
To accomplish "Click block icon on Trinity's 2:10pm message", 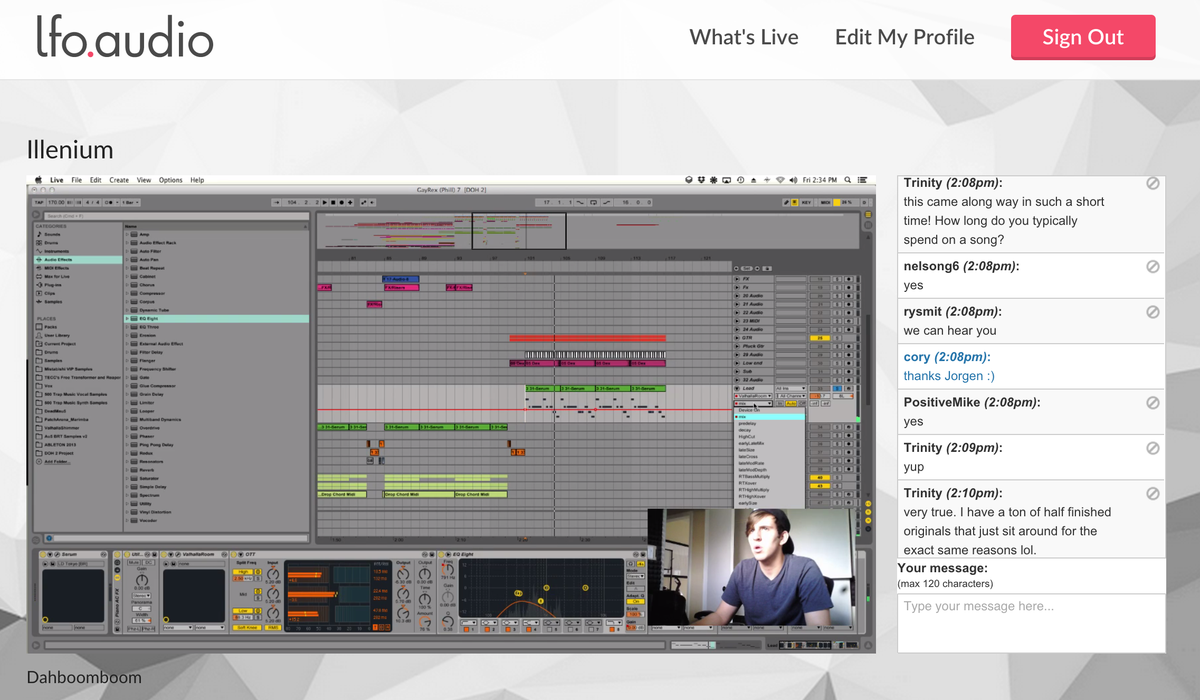I will [x=1152, y=493].
